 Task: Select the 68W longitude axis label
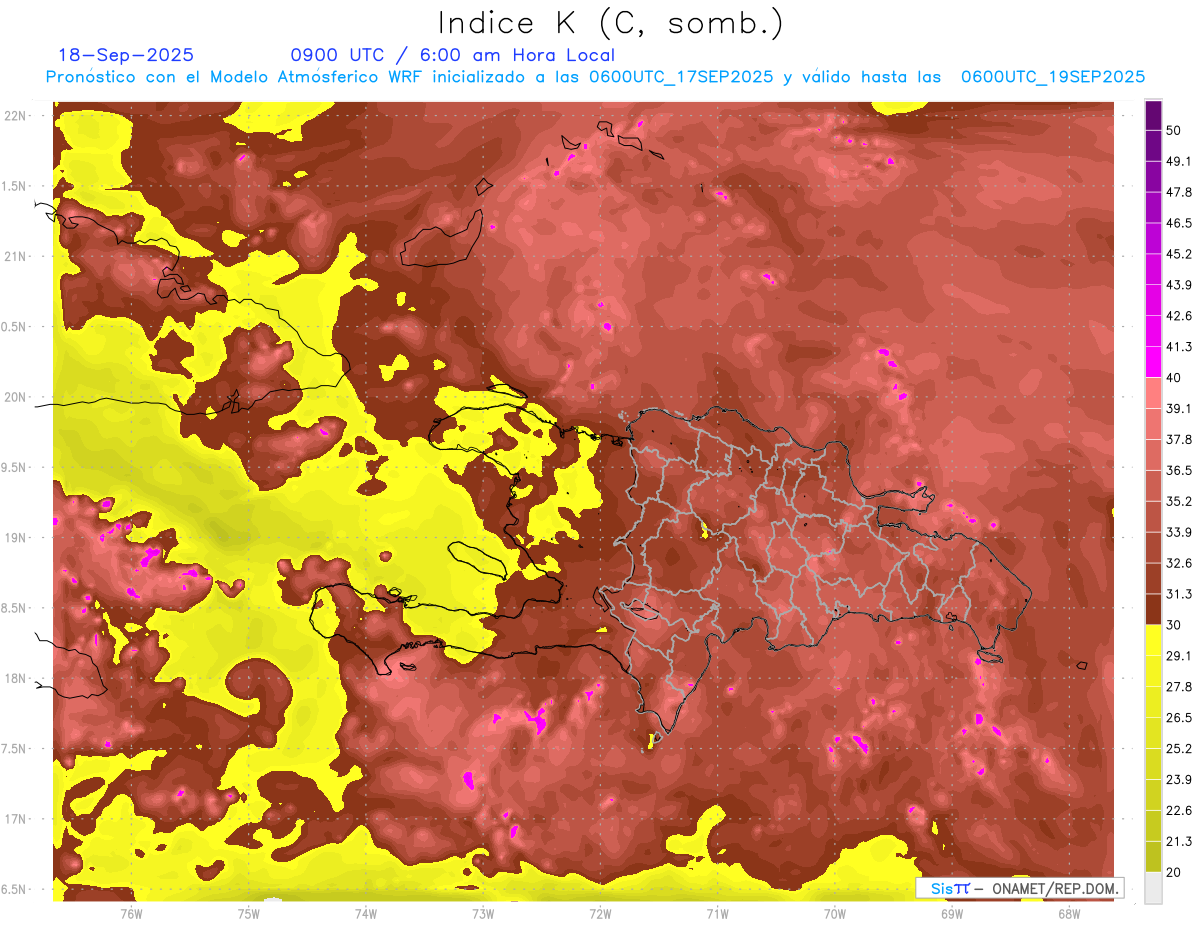click(1068, 912)
